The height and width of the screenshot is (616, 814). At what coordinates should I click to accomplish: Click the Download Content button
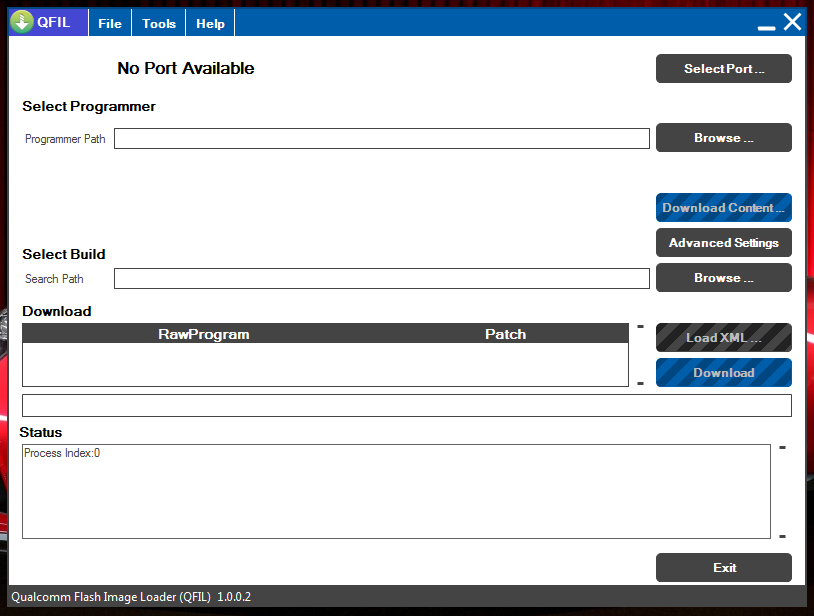(724, 208)
